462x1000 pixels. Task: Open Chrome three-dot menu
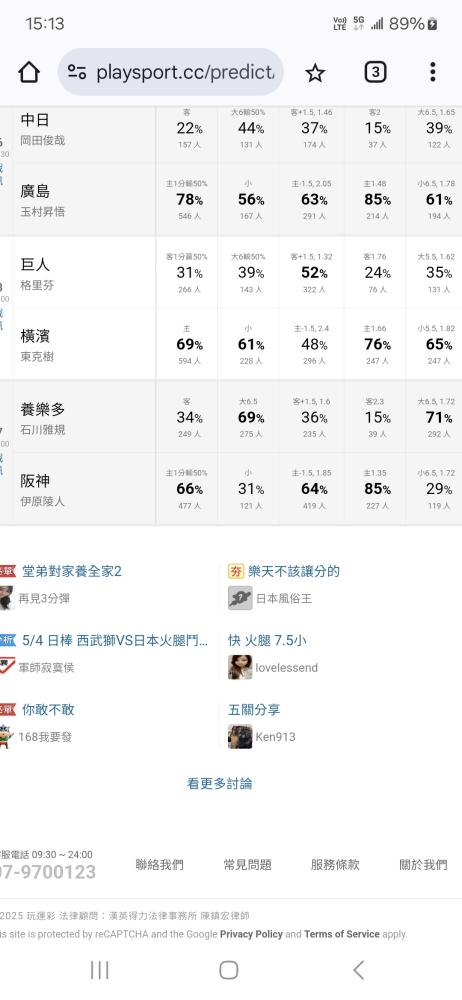[433, 72]
